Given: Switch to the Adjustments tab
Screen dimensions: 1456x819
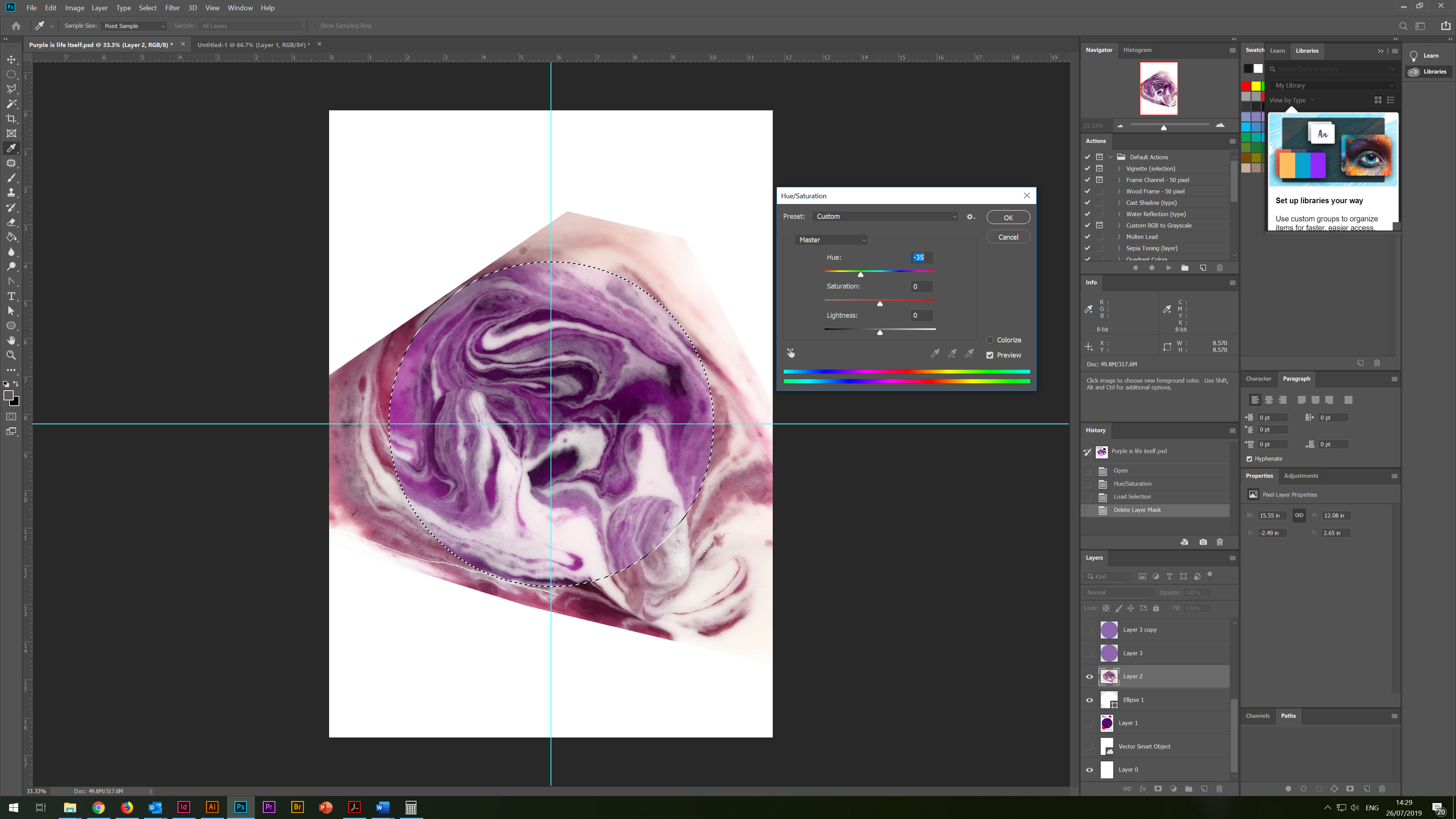Looking at the screenshot, I should pos(1301,476).
